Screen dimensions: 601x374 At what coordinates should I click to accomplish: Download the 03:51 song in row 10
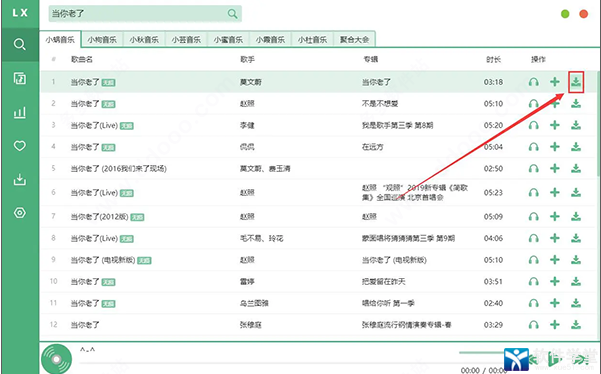(576, 281)
